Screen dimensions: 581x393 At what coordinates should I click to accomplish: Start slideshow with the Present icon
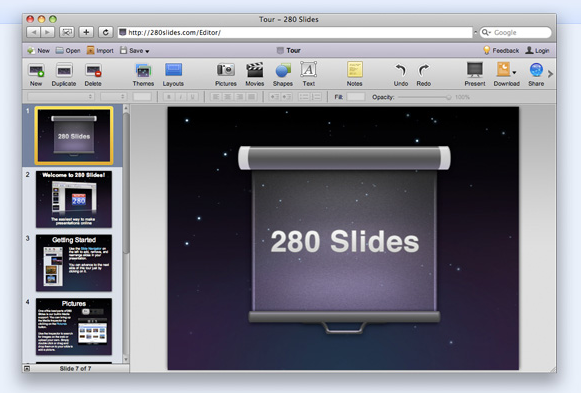pos(475,70)
